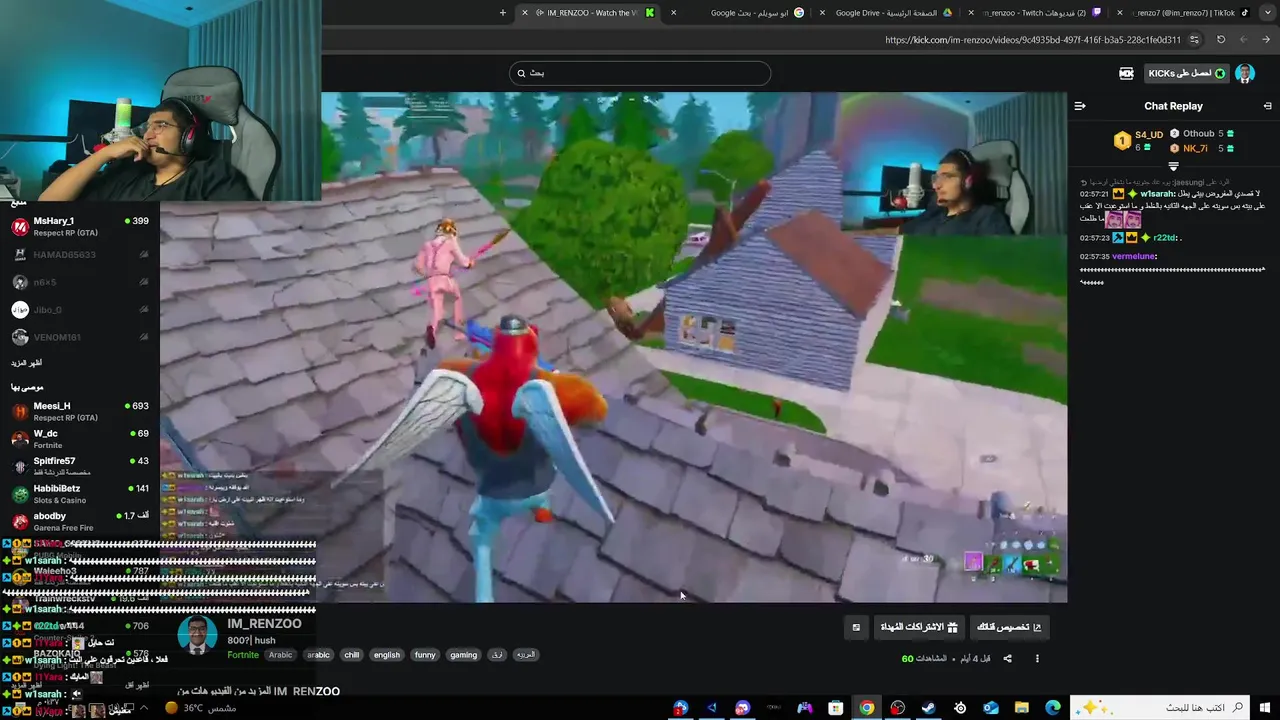Switch to the Twitch videos tab

tap(1035, 13)
